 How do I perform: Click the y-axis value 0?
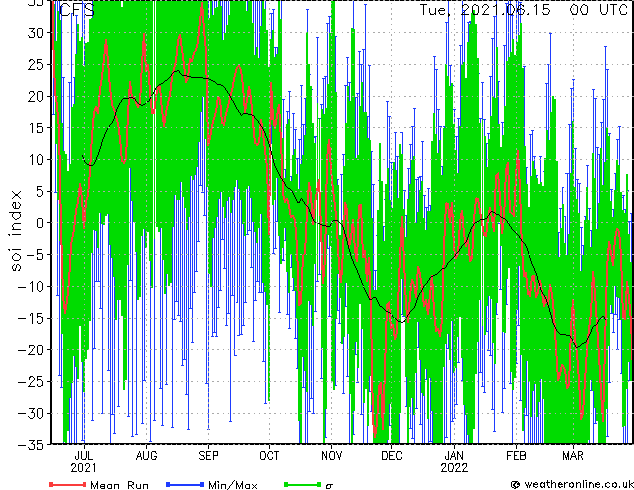40,223
